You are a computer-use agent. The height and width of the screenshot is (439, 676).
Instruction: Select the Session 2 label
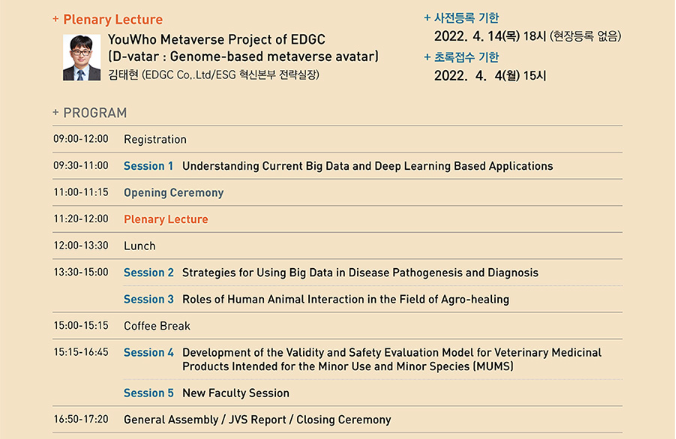(148, 273)
